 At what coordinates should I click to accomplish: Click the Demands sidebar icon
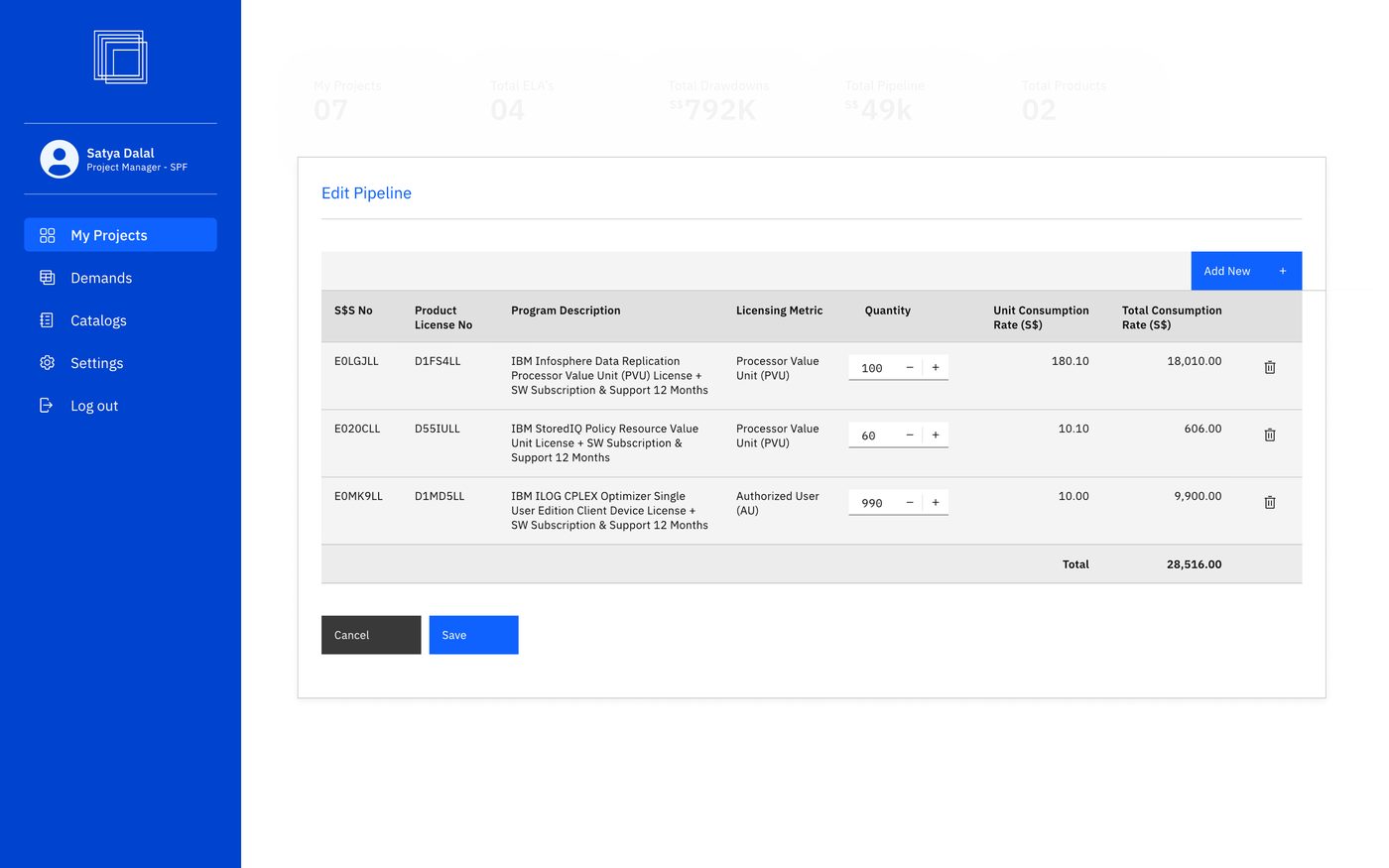(47, 278)
